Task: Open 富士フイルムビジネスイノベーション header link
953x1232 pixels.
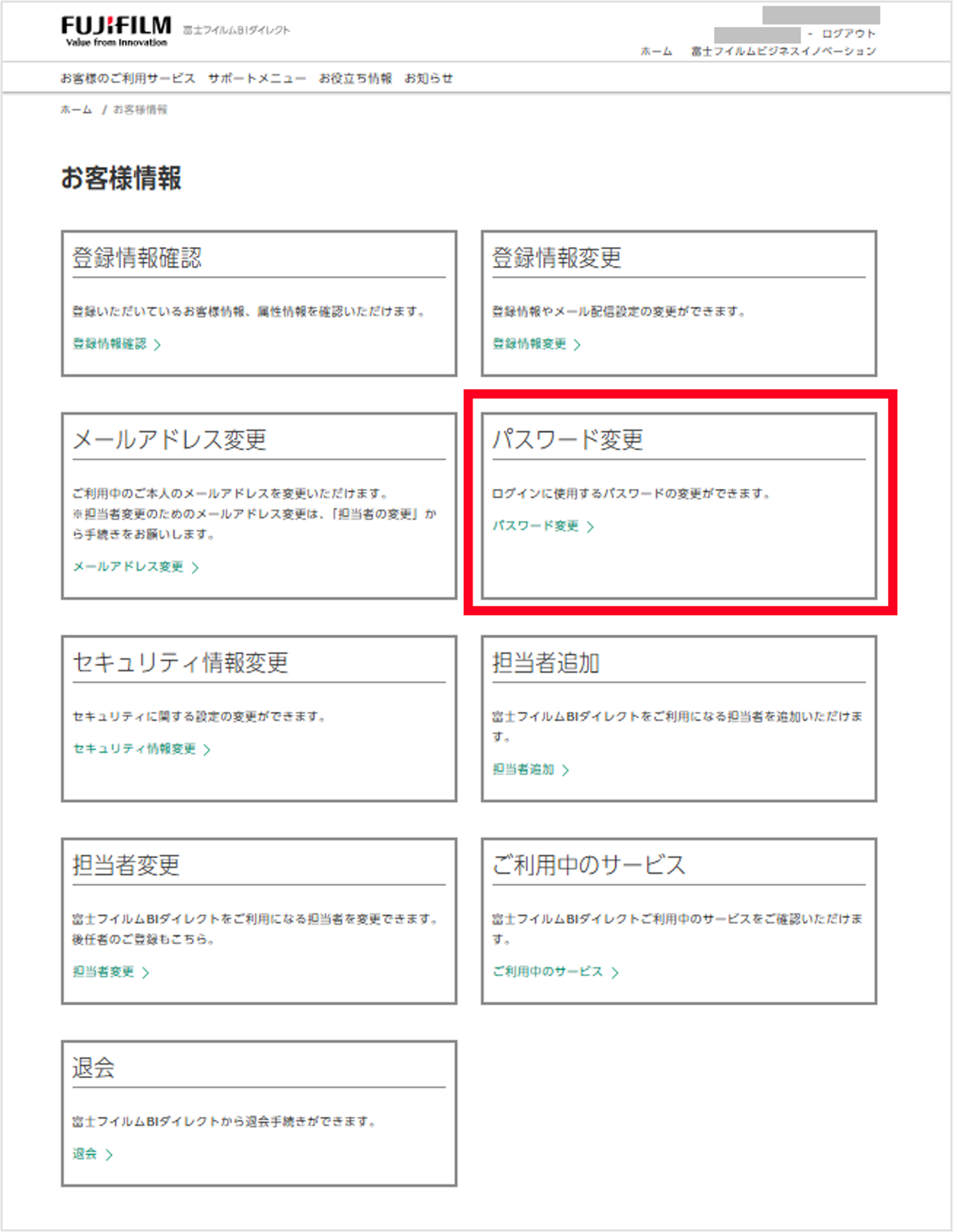Action: (x=783, y=52)
